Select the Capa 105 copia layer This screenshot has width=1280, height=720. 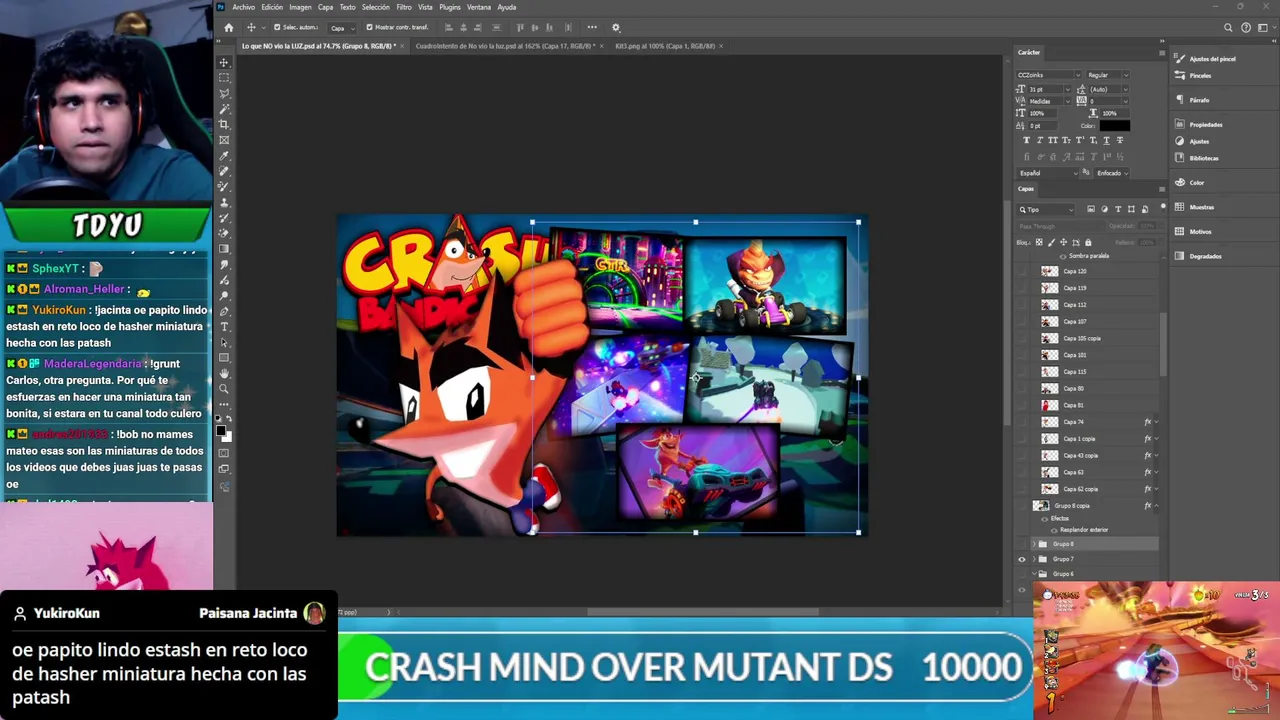1081,338
